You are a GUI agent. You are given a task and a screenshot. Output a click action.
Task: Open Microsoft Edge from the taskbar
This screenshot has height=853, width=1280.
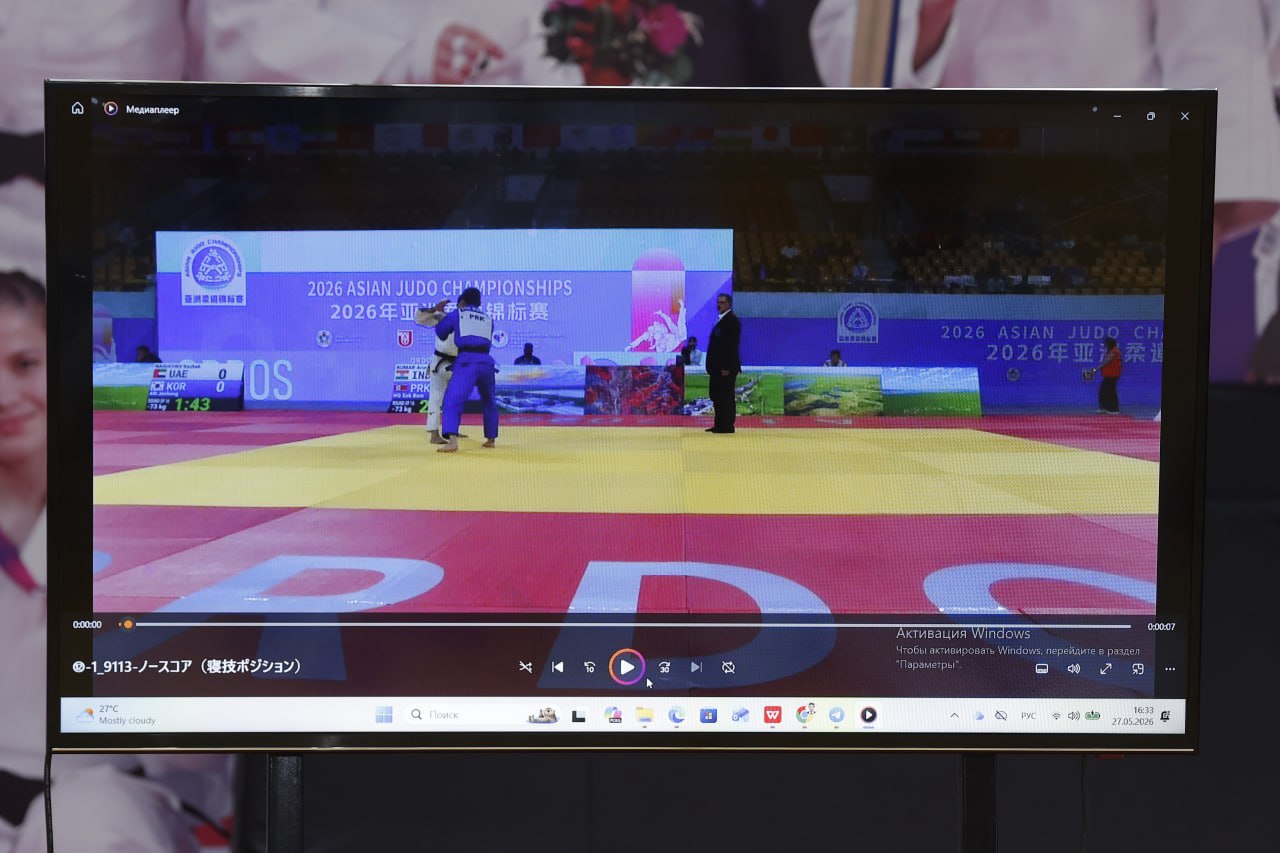(677, 715)
